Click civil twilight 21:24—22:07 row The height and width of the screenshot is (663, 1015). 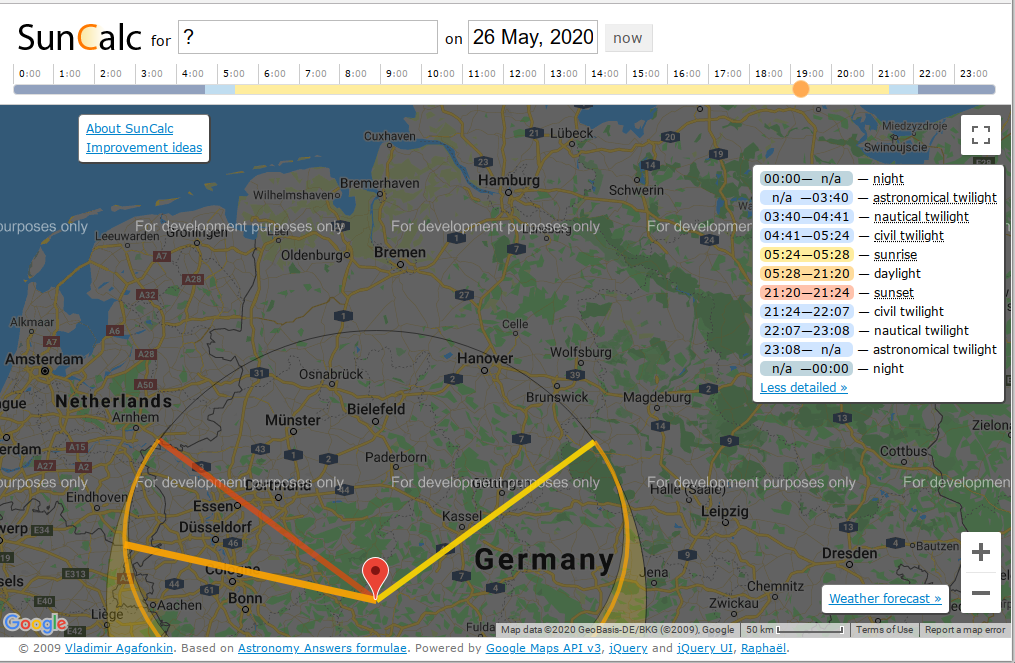click(852, 311)
